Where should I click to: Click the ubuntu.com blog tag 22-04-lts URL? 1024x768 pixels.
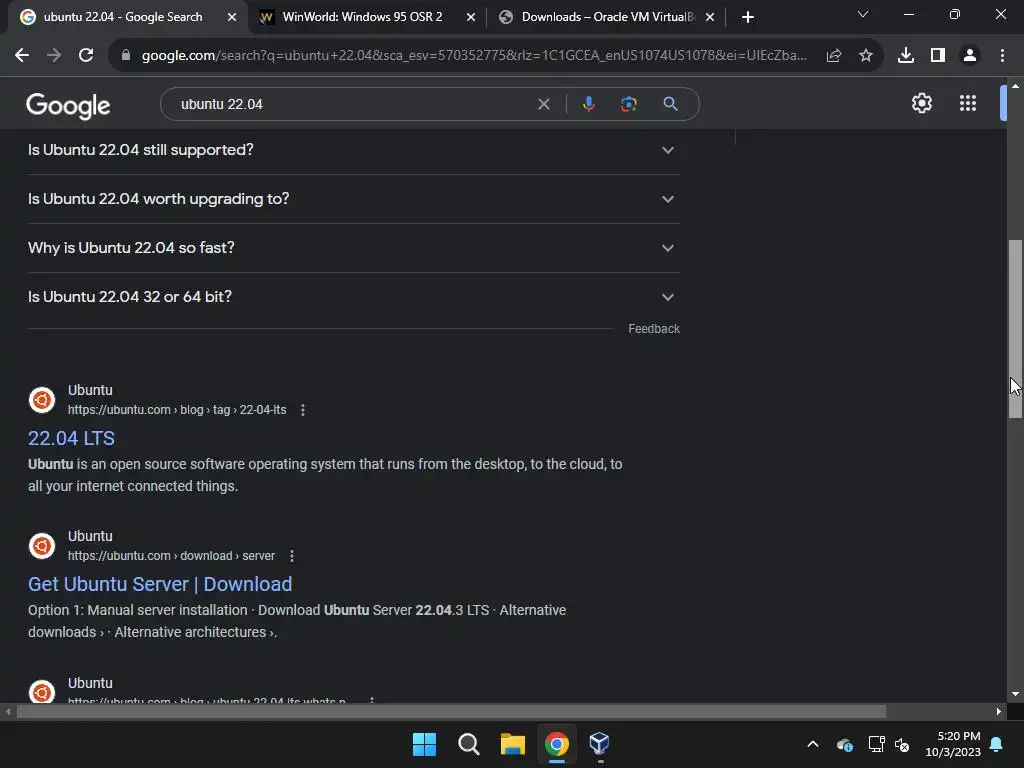coord(177,410)
